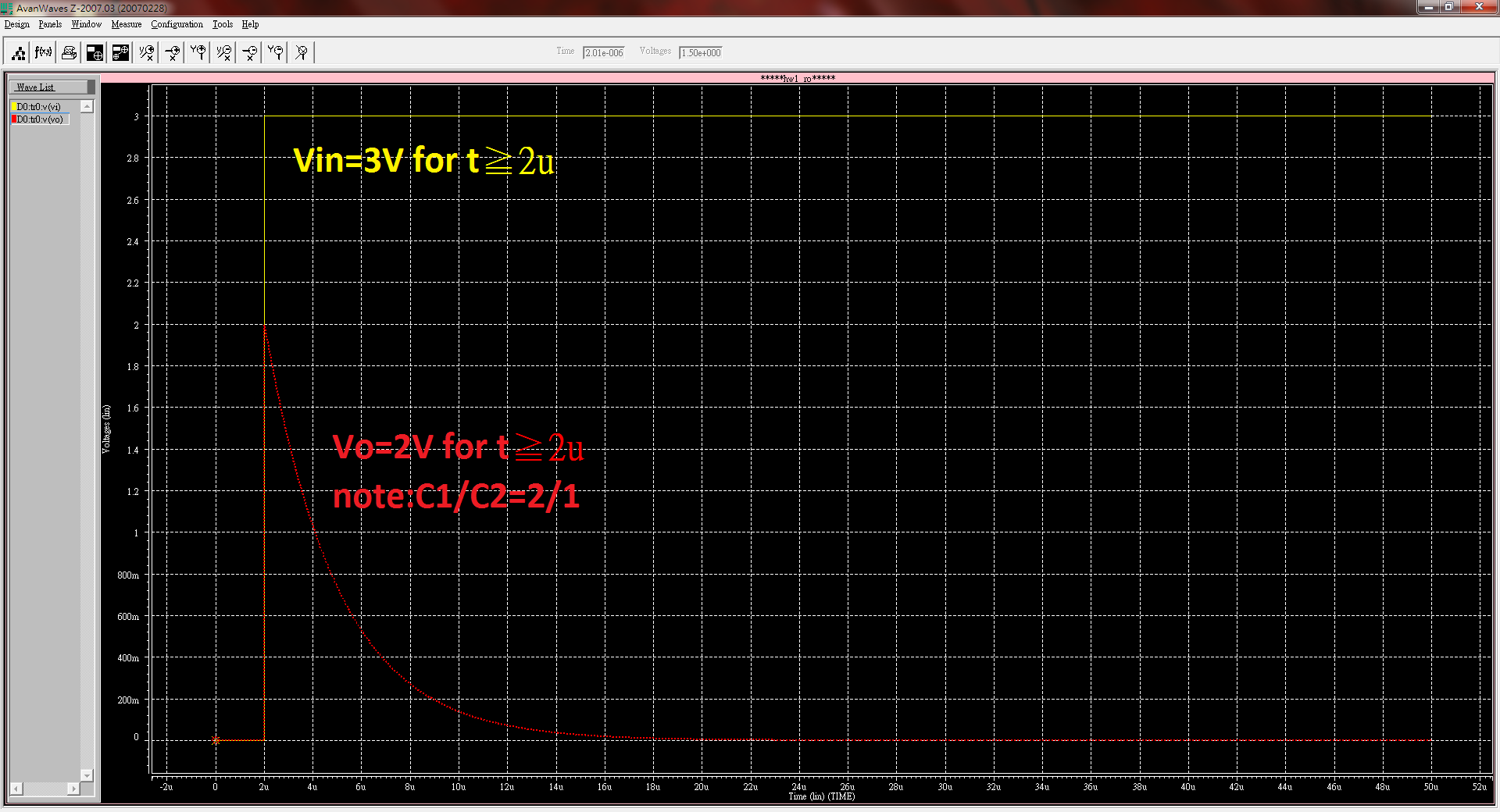Click the Wave List header button
This screenshot has height=812, width=1500.
48,87
